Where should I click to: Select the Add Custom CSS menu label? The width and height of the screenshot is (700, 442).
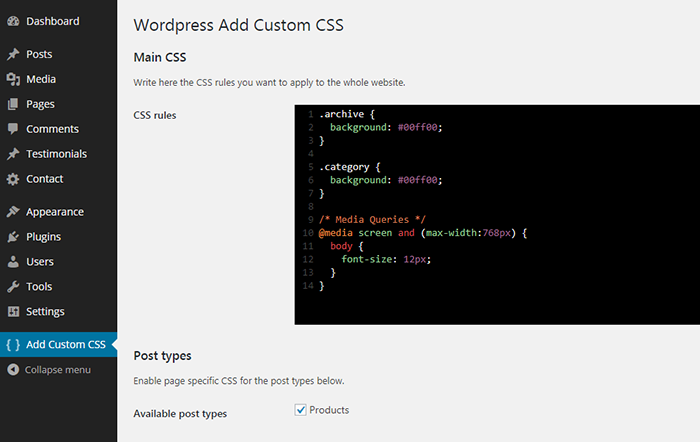coord(66,345)
